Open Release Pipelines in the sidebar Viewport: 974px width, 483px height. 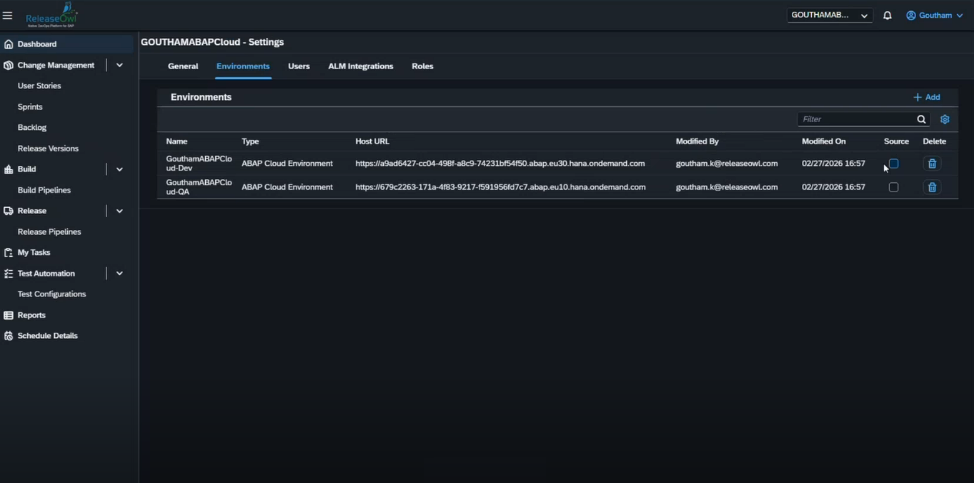click(x=49, y=232)
